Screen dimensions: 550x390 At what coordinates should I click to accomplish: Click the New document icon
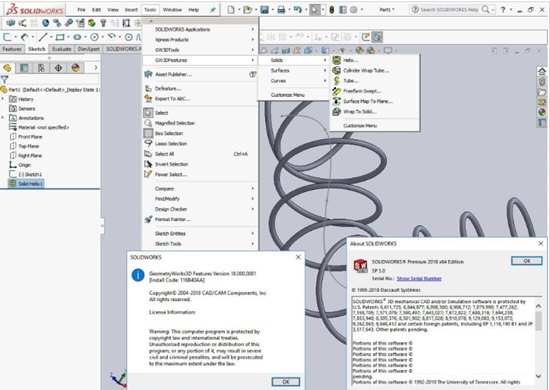pyautogui.click(x=231, y=10)
